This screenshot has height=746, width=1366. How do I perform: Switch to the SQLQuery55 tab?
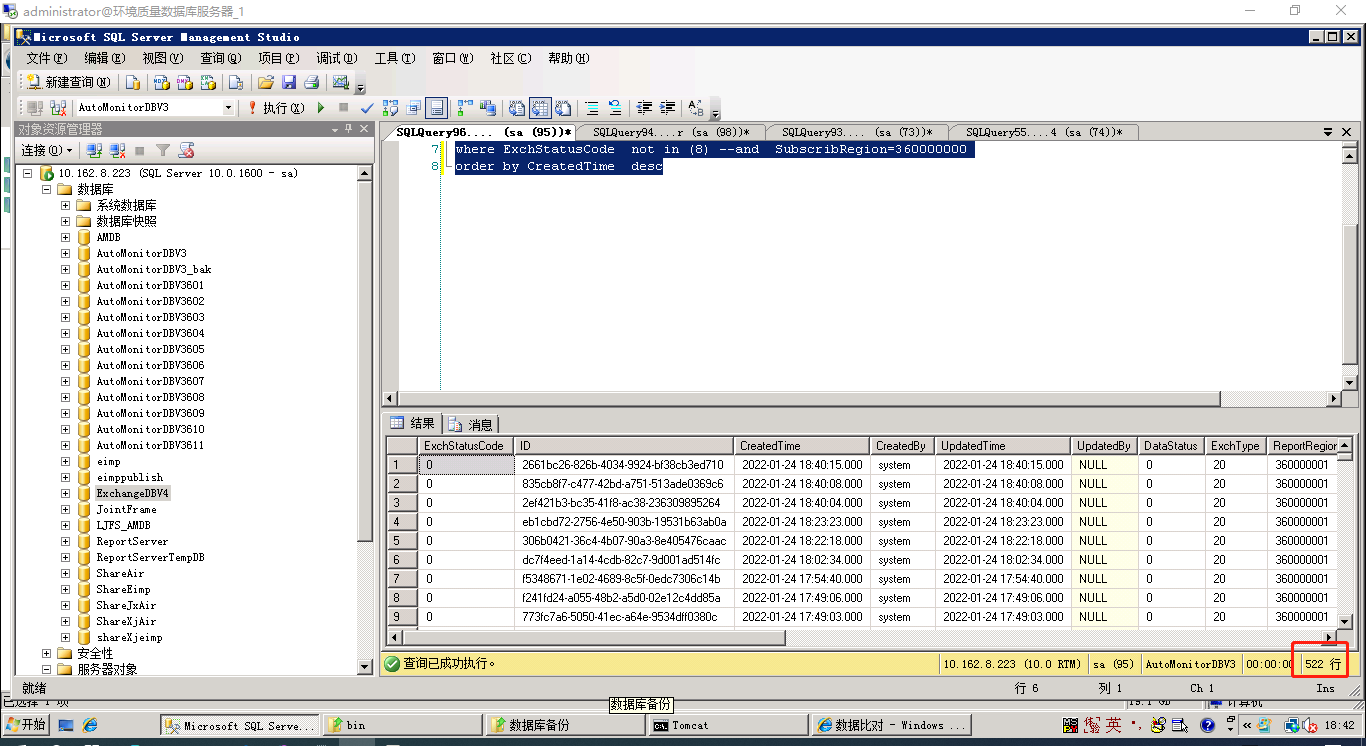pos(1044,132)
